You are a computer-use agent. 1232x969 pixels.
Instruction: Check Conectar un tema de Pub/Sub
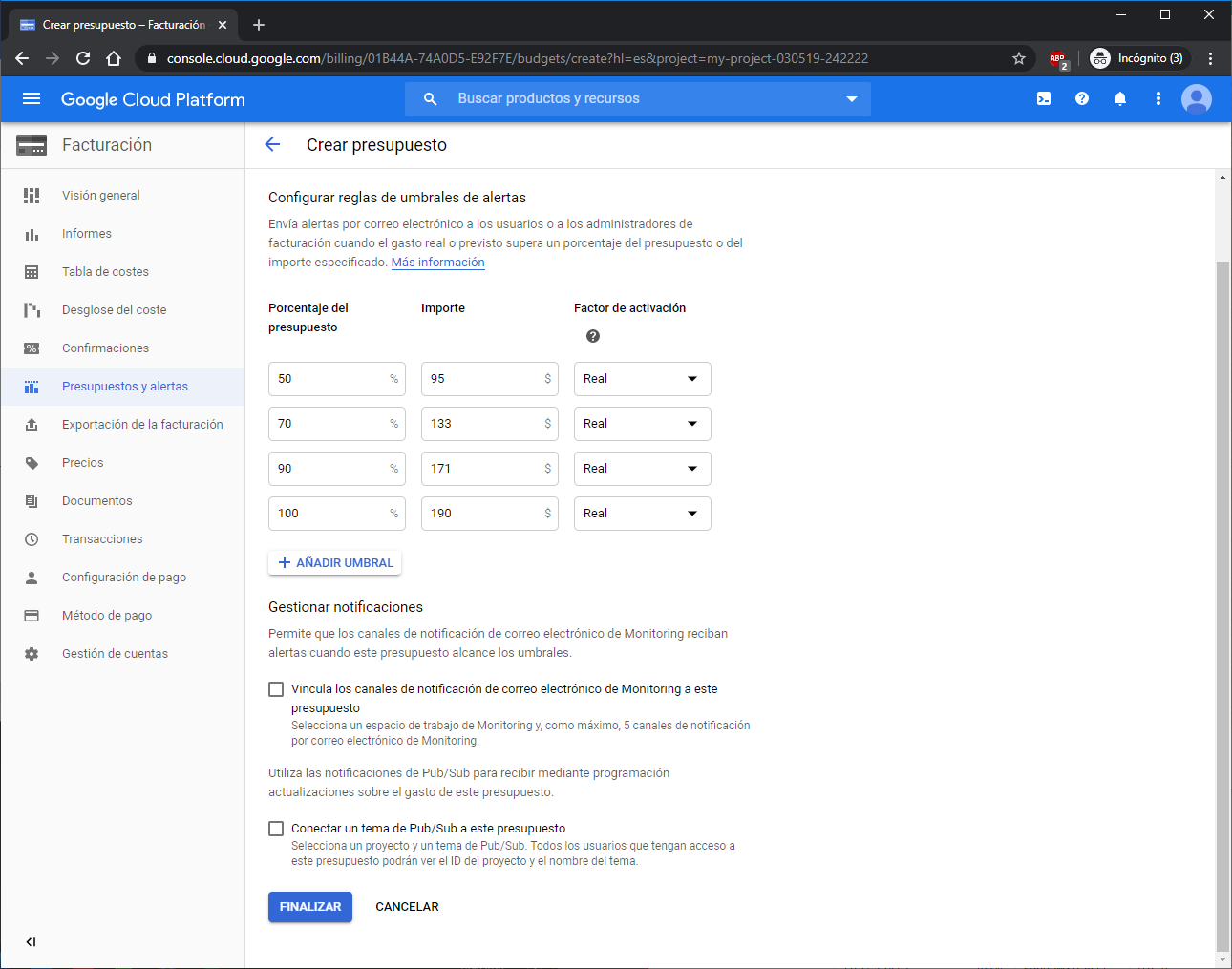click(x=276, y=829)
